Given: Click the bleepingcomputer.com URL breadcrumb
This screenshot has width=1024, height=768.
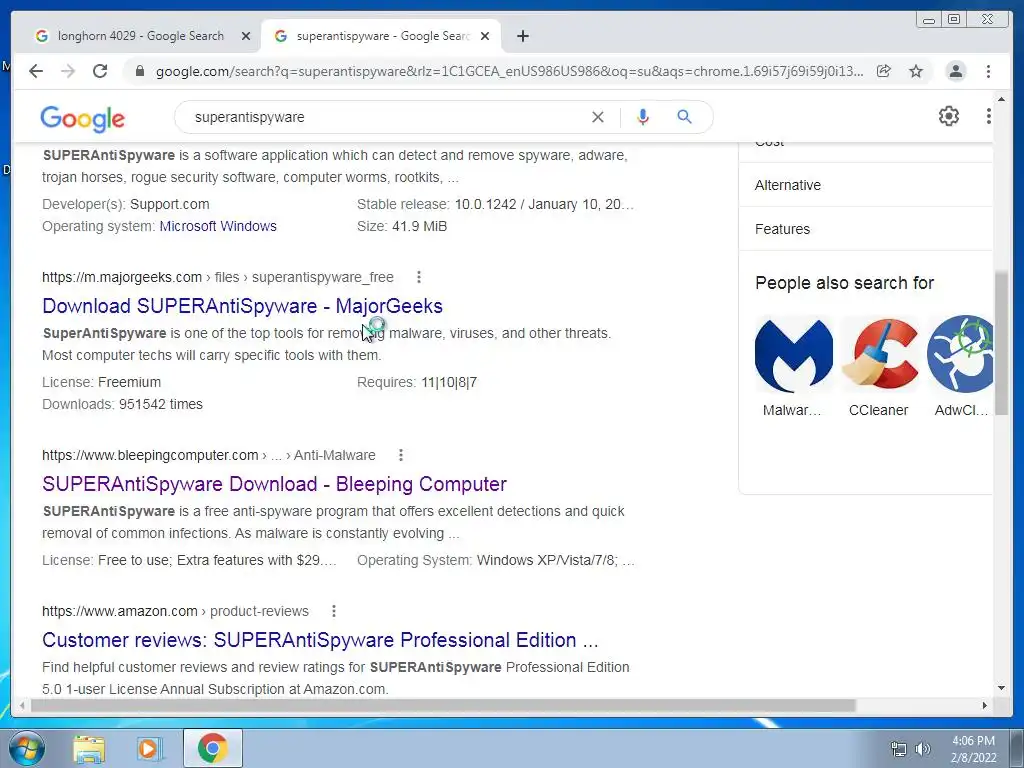Looking at the screenshot, I should [x=208, y=455].
